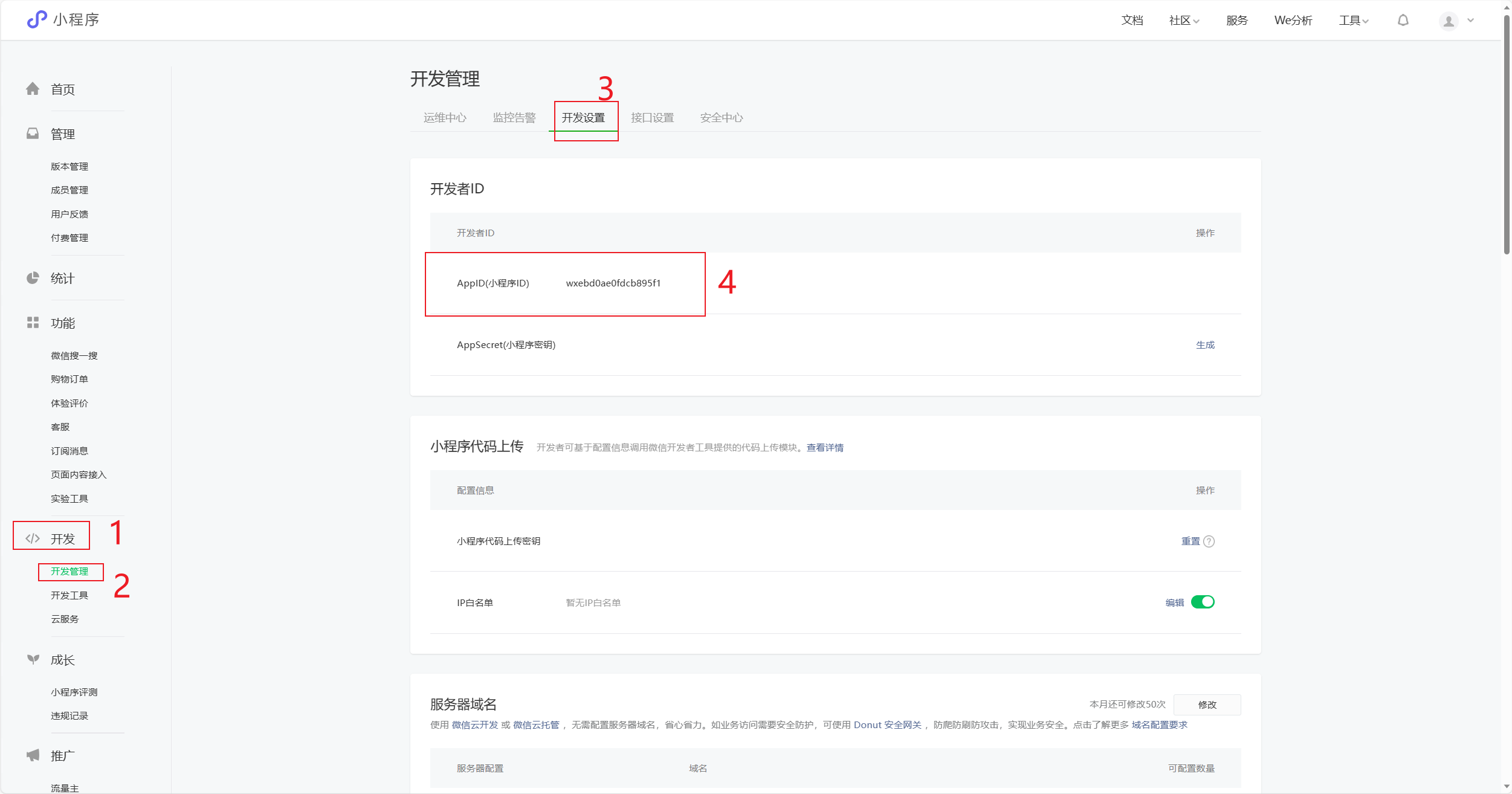This screenshot has width=1512, height=794.
Task: Click the 统计 pie chart icon
Action: point(33,278)
